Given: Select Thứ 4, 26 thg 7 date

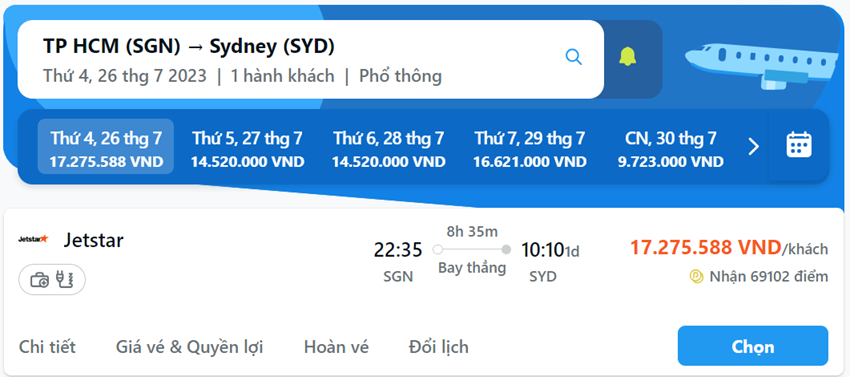Looking at the screenshot, I should click(106, 146).
